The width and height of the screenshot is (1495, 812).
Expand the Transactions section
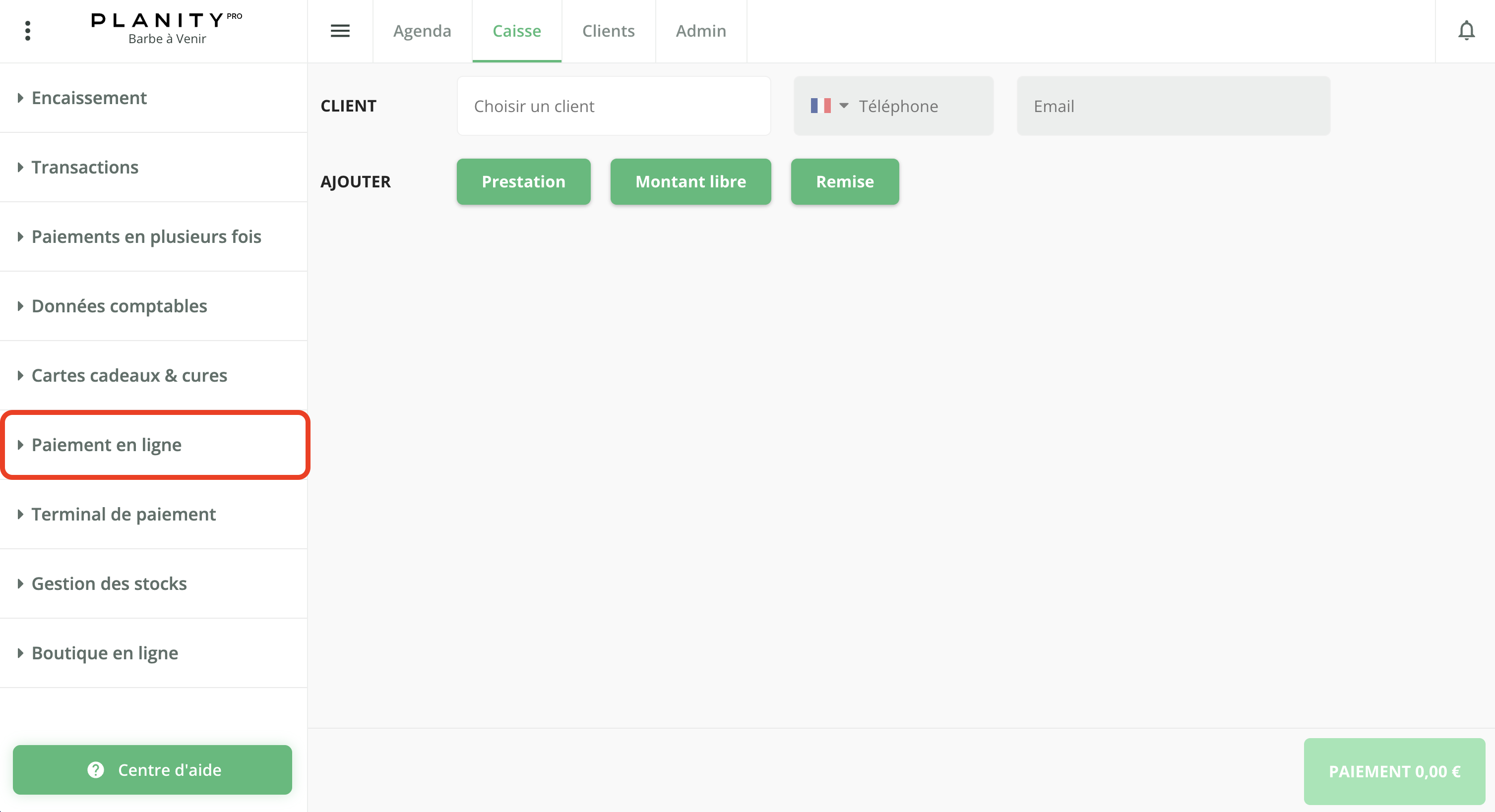pyautogui.click(x=85, y=168)
